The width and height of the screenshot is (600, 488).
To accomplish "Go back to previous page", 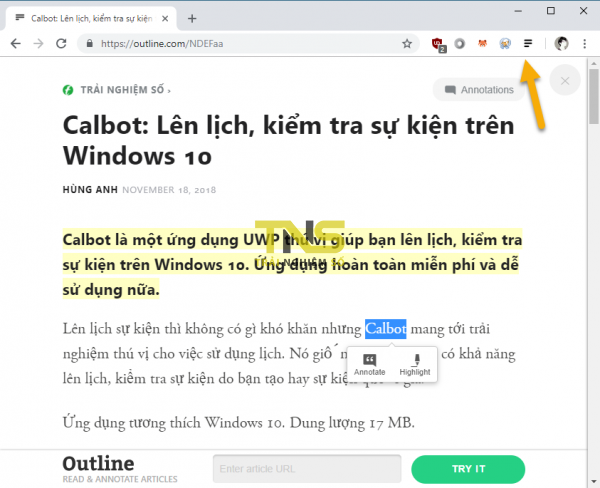I will coord(16,44).
